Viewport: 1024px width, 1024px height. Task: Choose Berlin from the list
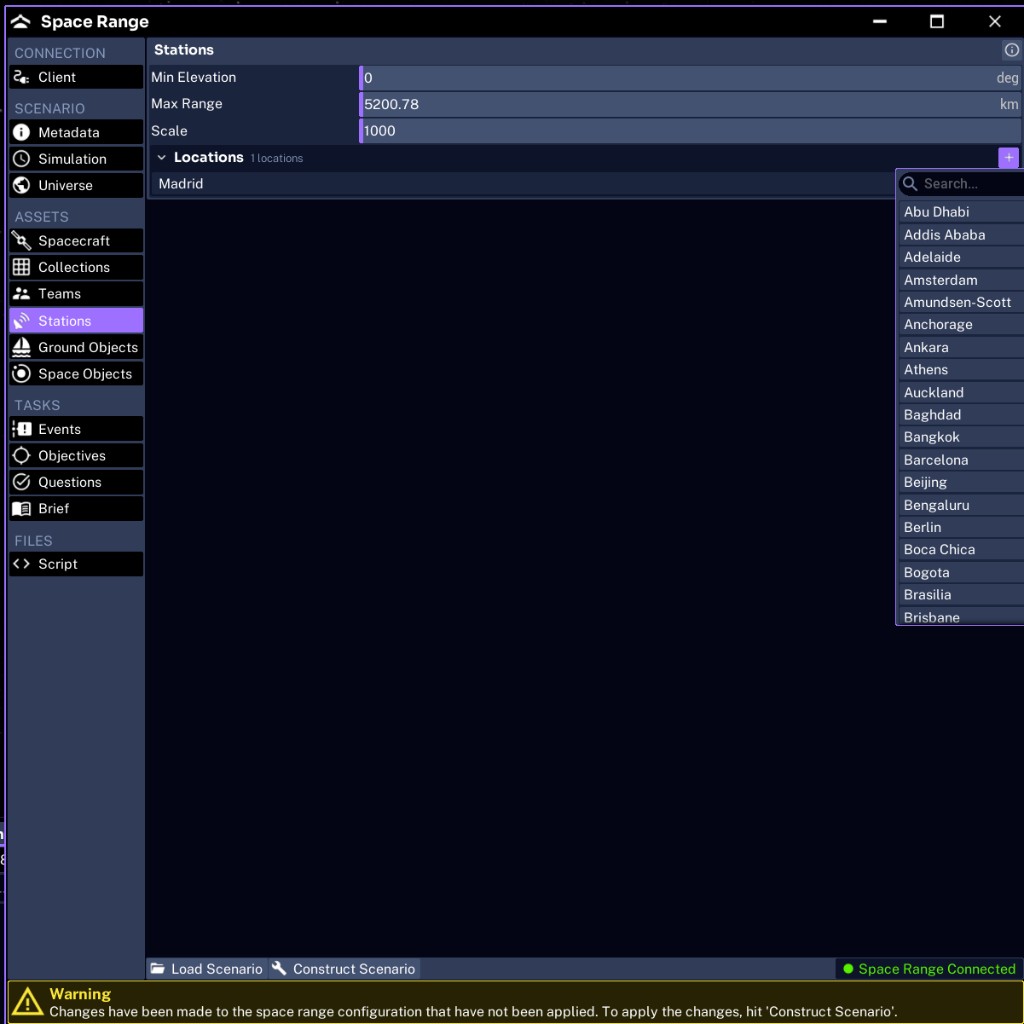point(961,527)
